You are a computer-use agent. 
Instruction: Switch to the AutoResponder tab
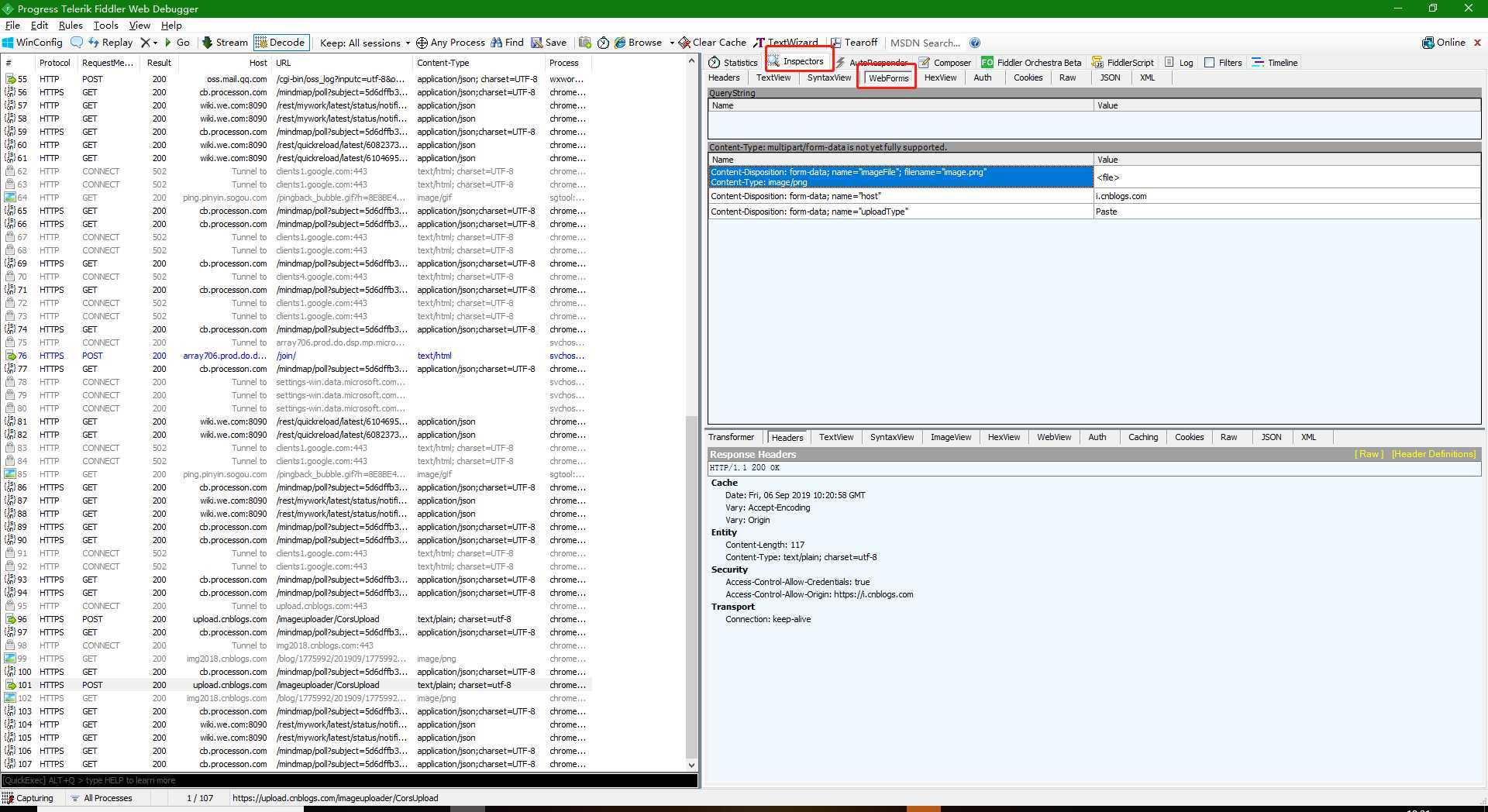click(871, 63)
